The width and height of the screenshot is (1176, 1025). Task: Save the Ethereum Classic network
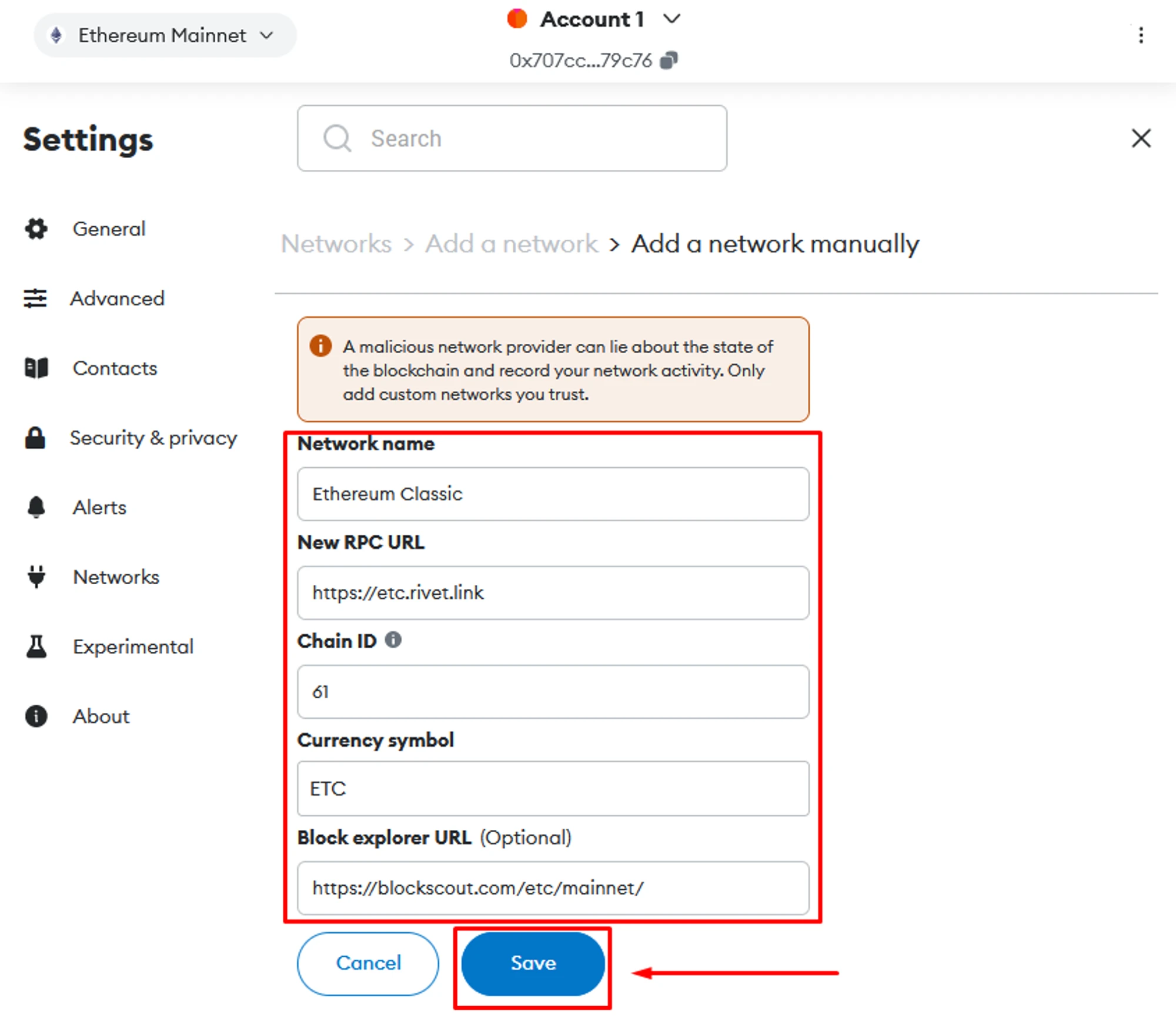(533, 963)
